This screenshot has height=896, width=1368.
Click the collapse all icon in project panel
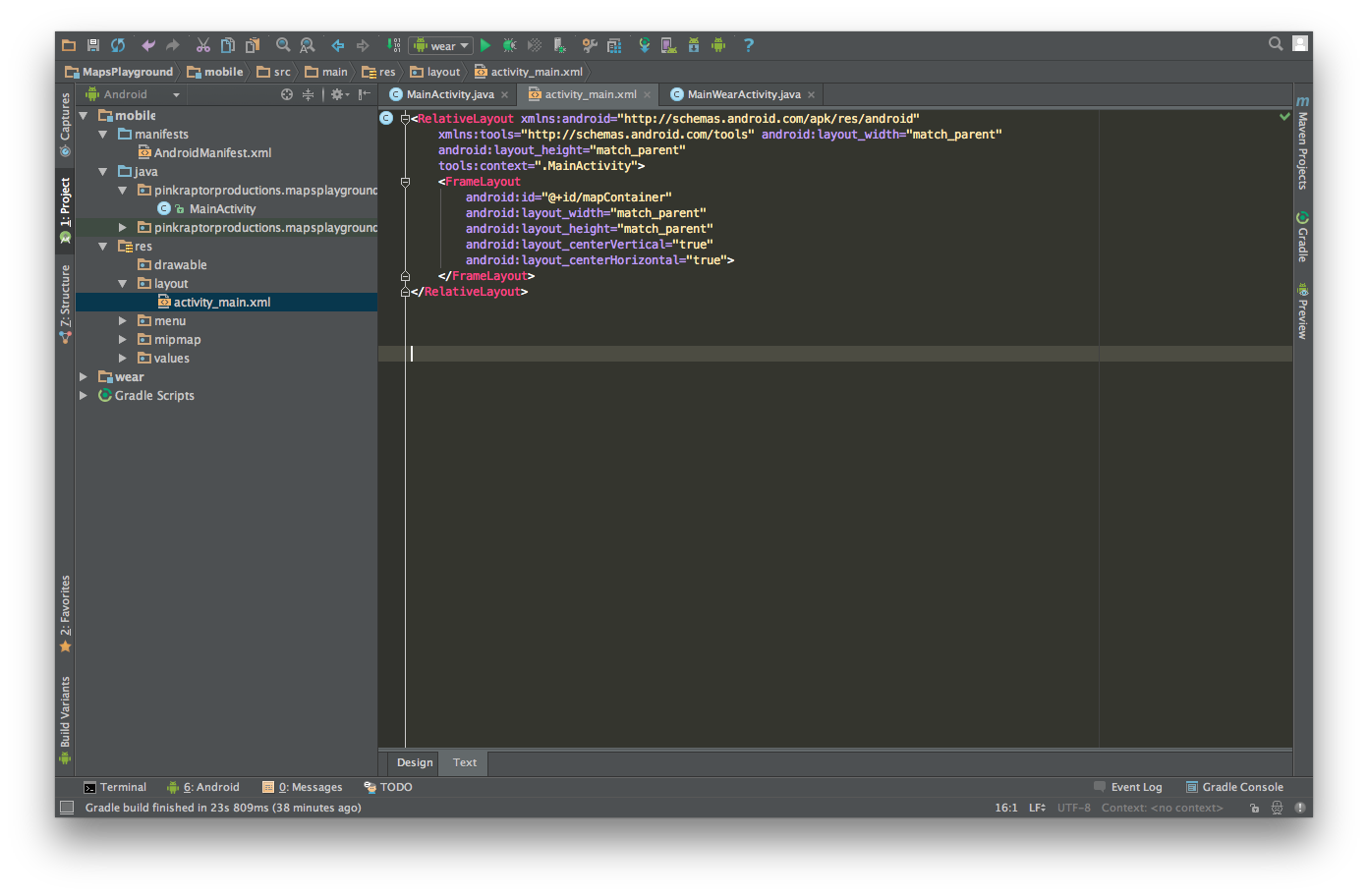[308, 94]
